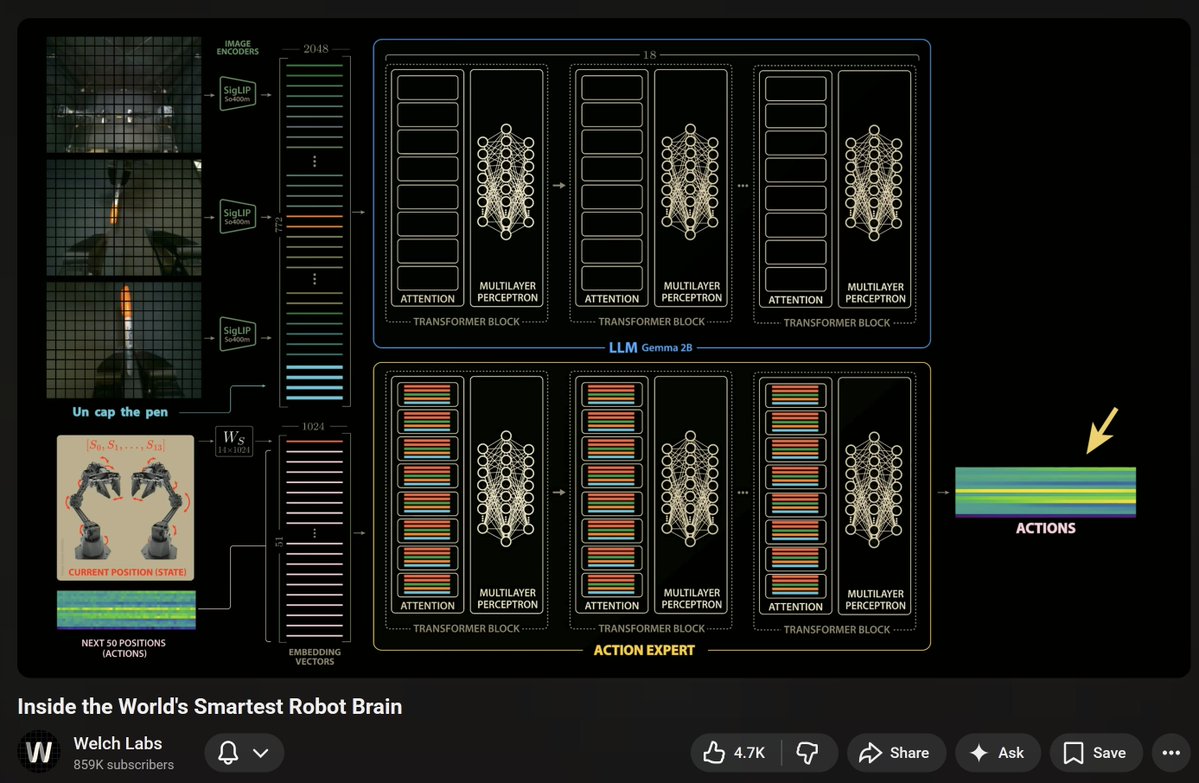The height and width of the screenshot is (783, 1199).
Task: Click the thumbs-up Like icon
Action: (714, 753)
